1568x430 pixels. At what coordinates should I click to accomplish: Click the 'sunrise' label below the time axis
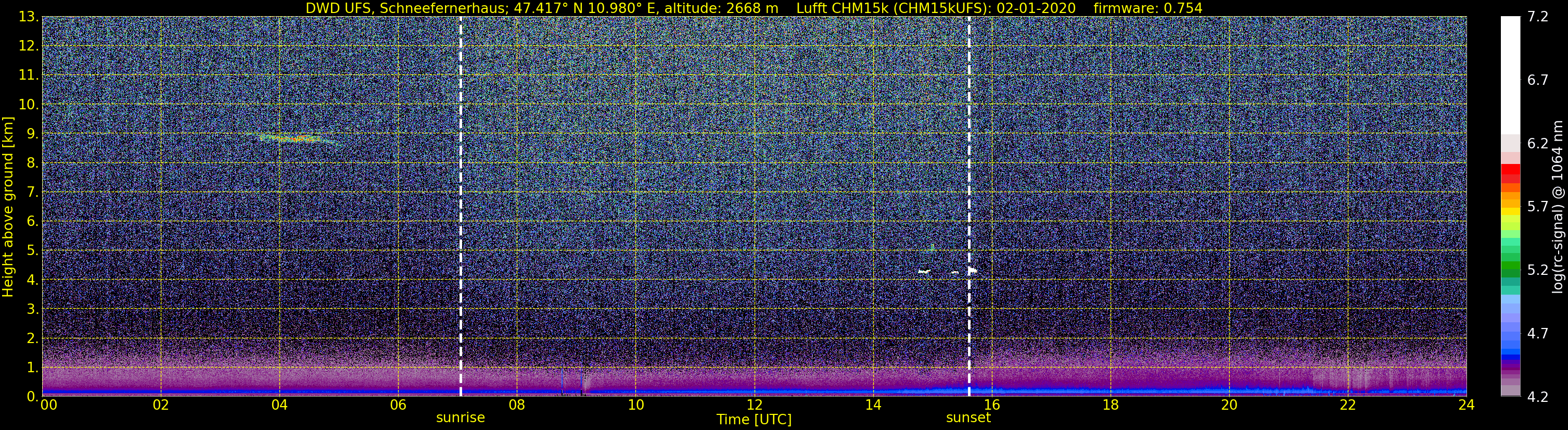pyautogui.click(x=461, y=418)
